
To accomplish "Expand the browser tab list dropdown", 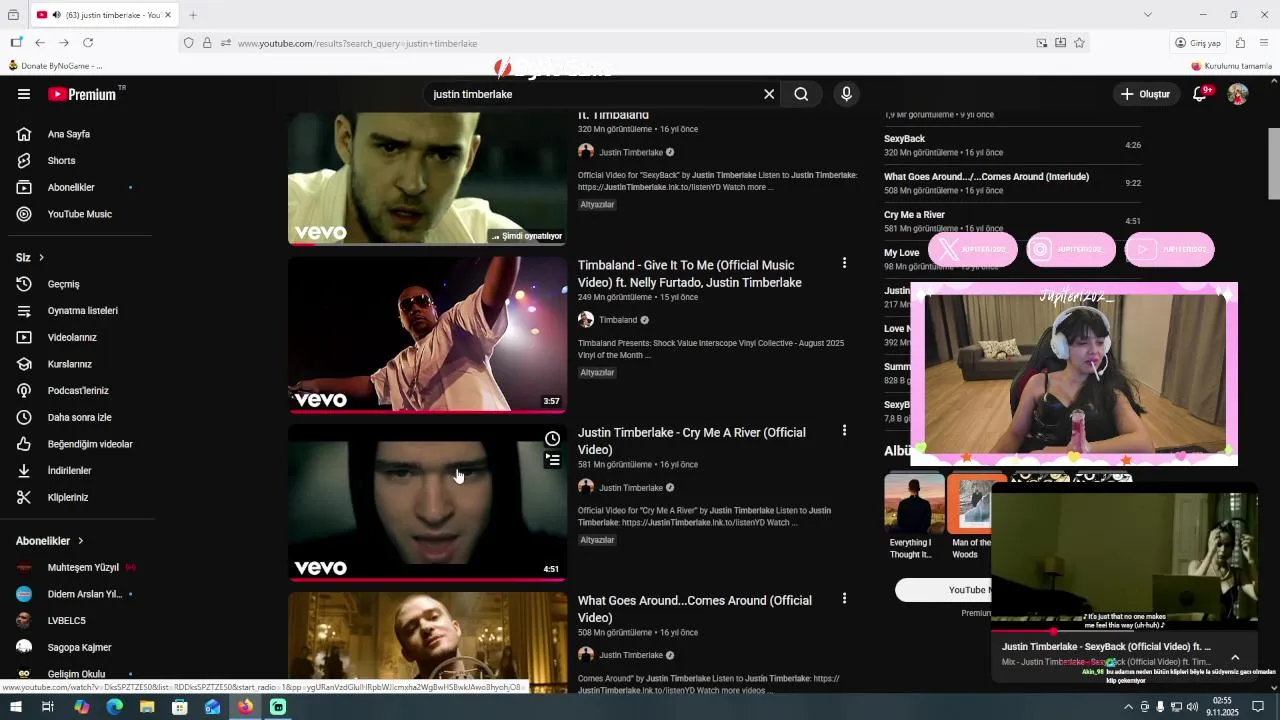I will pyautogui.click(x=1147, y=14).
